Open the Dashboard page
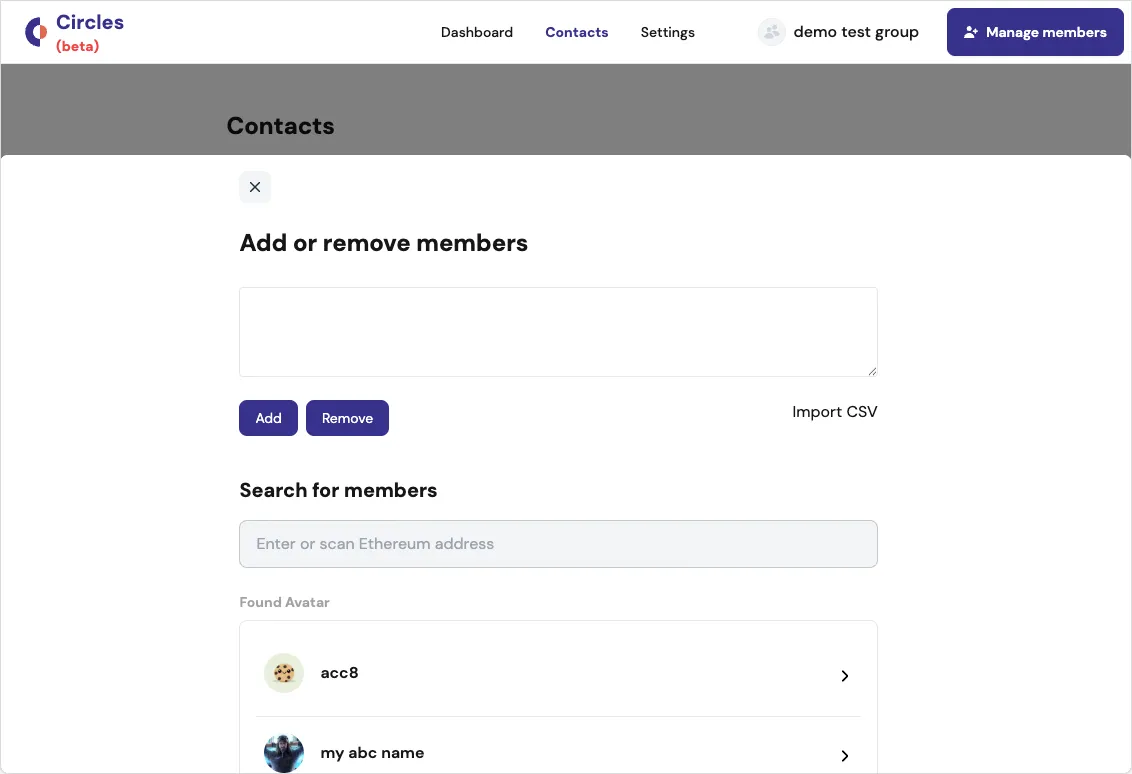Screen dimensions: 1132x774 click(477, 32)
